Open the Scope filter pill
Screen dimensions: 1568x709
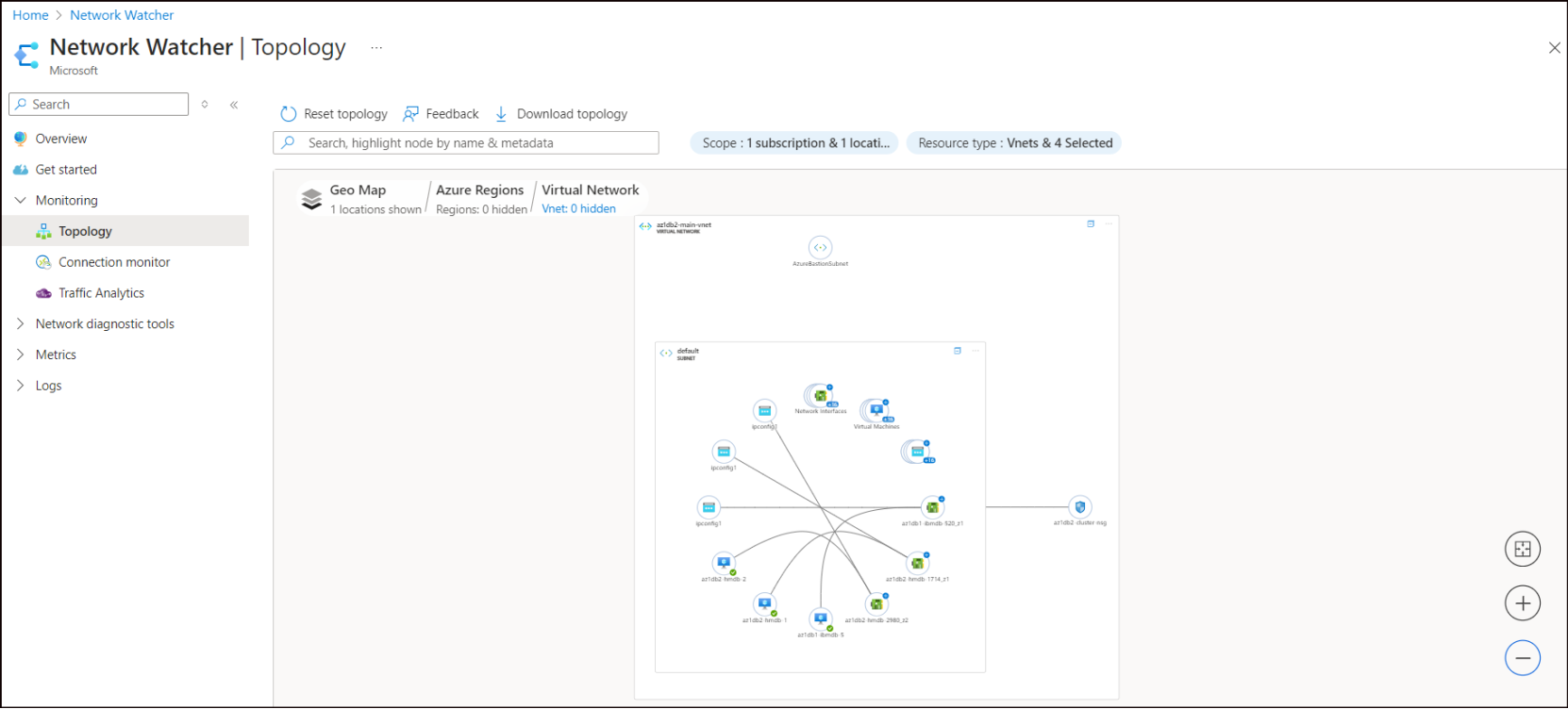click(x=795, y=143)
